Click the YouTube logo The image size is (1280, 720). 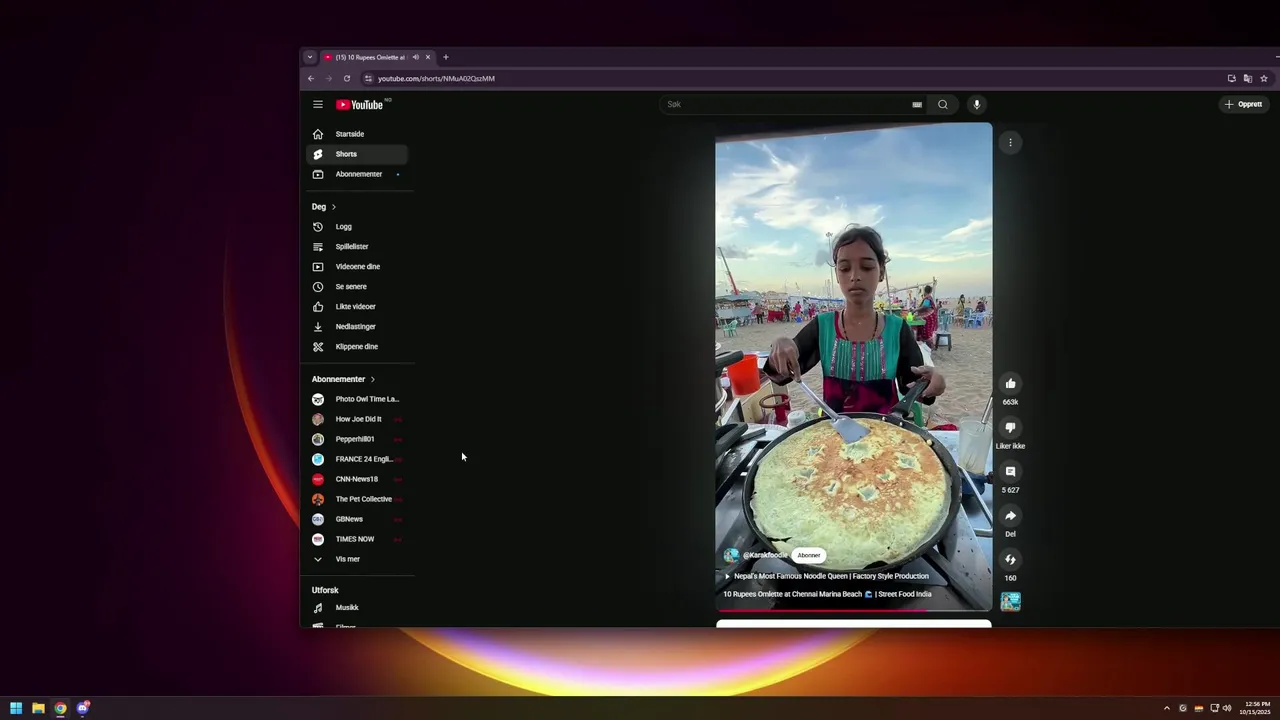click(361, 104)
